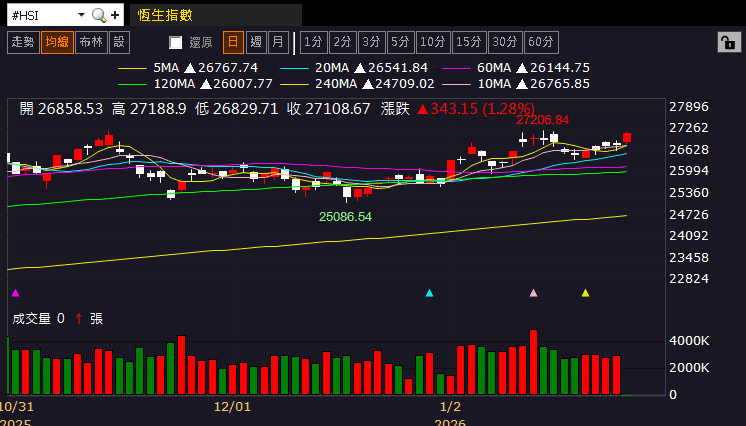
Task: Click the 12/01 date axis label
Action: tap(232, 407)
